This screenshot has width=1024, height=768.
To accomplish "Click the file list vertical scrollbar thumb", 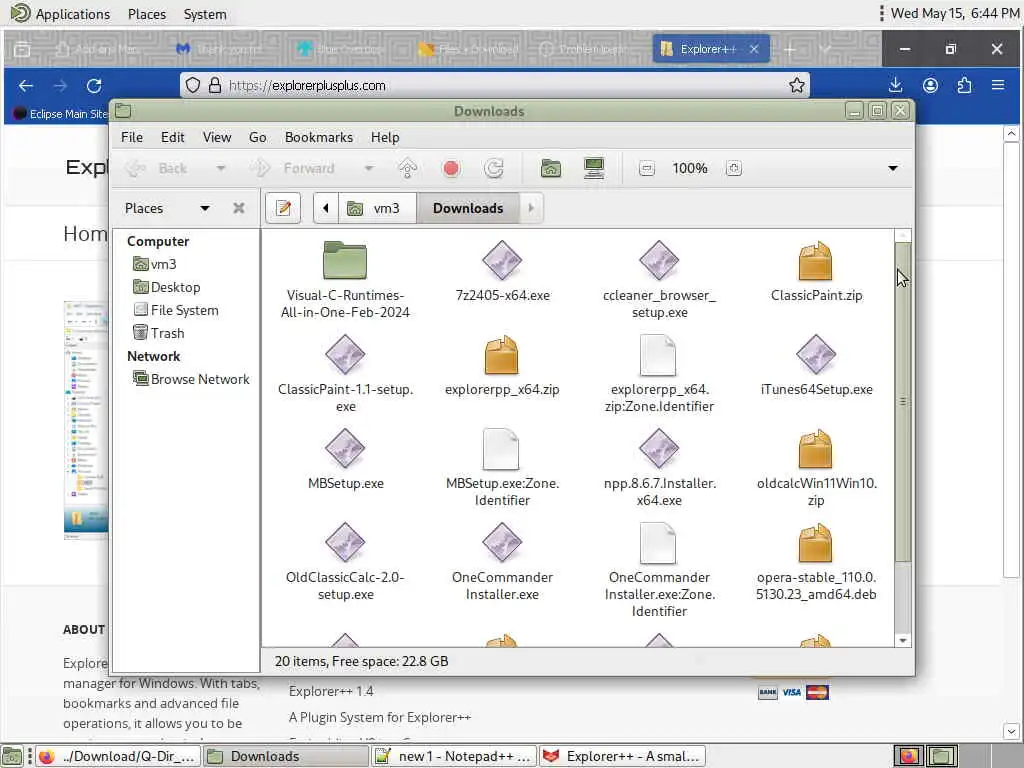I will (903, 402).
